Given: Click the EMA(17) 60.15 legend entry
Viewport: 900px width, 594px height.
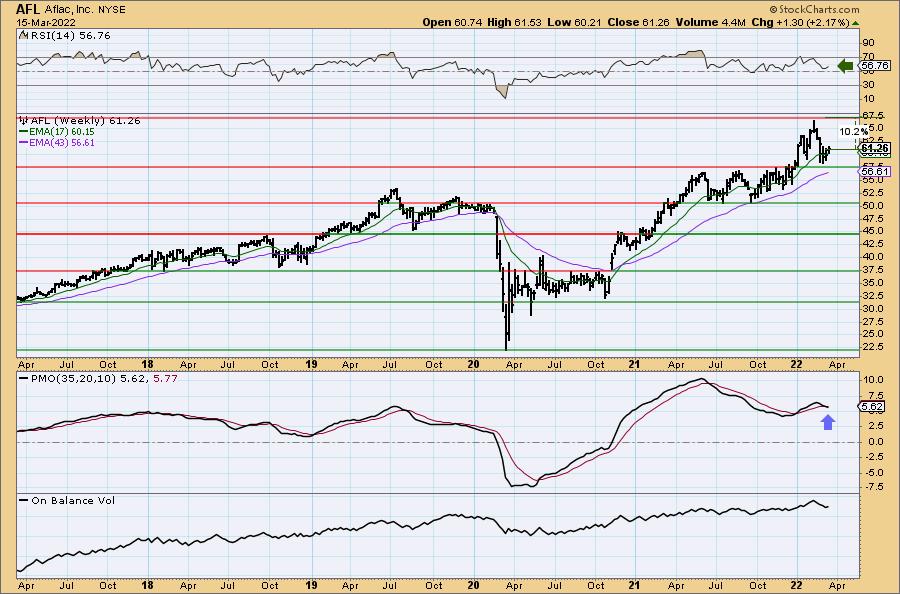Looking at the screenshot, I should [61, 131].
